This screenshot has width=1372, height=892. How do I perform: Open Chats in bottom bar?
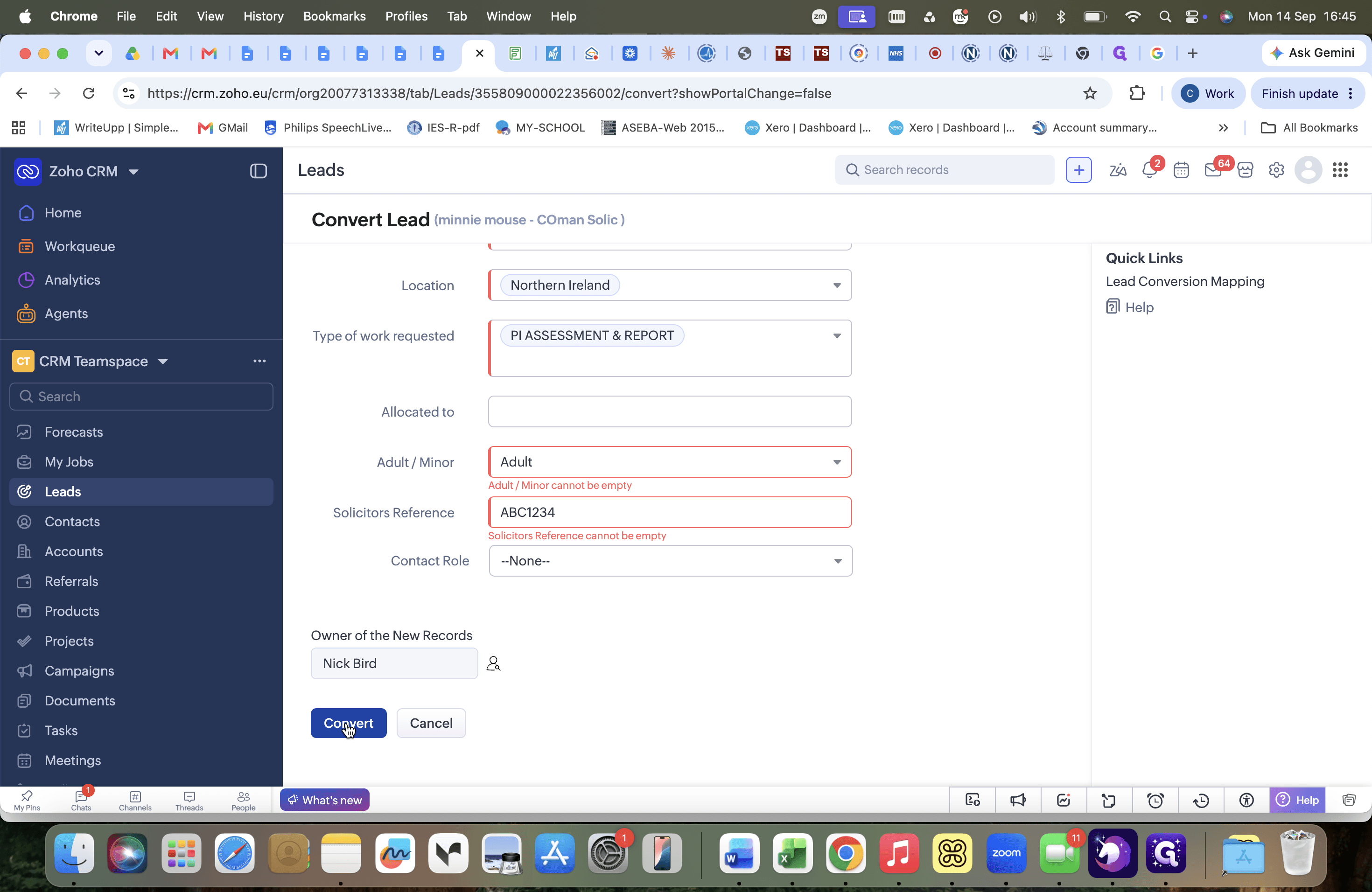81,801
